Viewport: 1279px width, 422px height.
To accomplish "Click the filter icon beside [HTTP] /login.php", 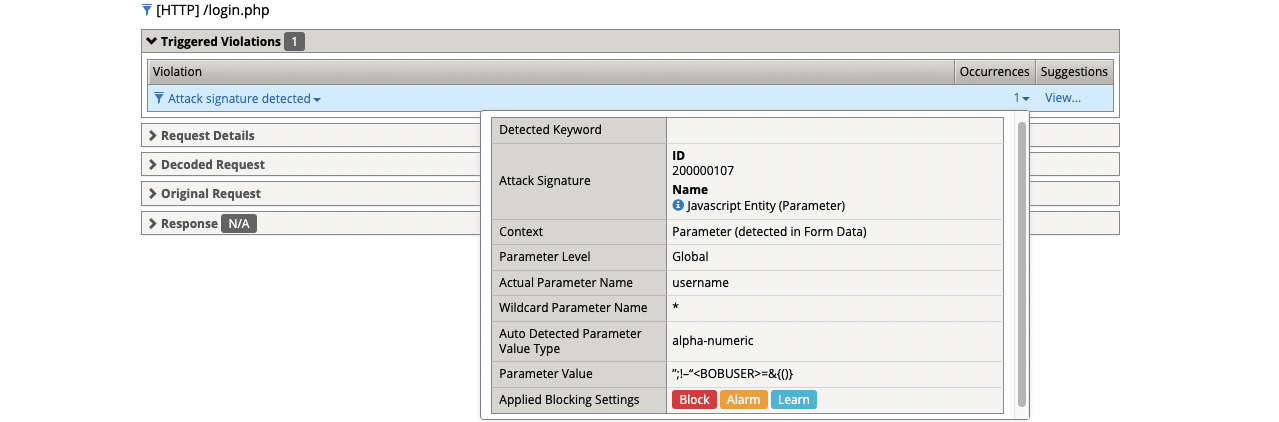I will tap(147, 10).
